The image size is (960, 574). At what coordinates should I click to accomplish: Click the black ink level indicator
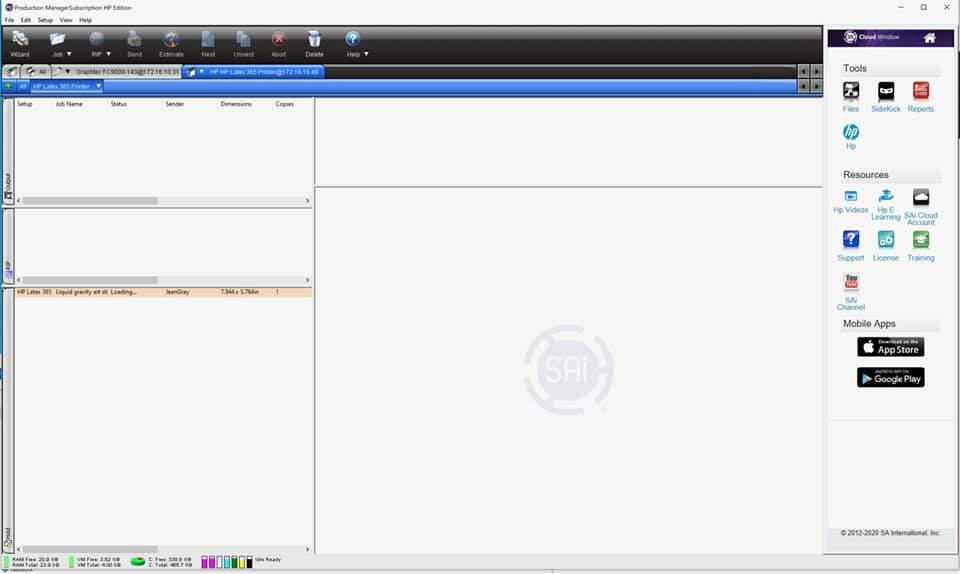[x=249, y=562]
